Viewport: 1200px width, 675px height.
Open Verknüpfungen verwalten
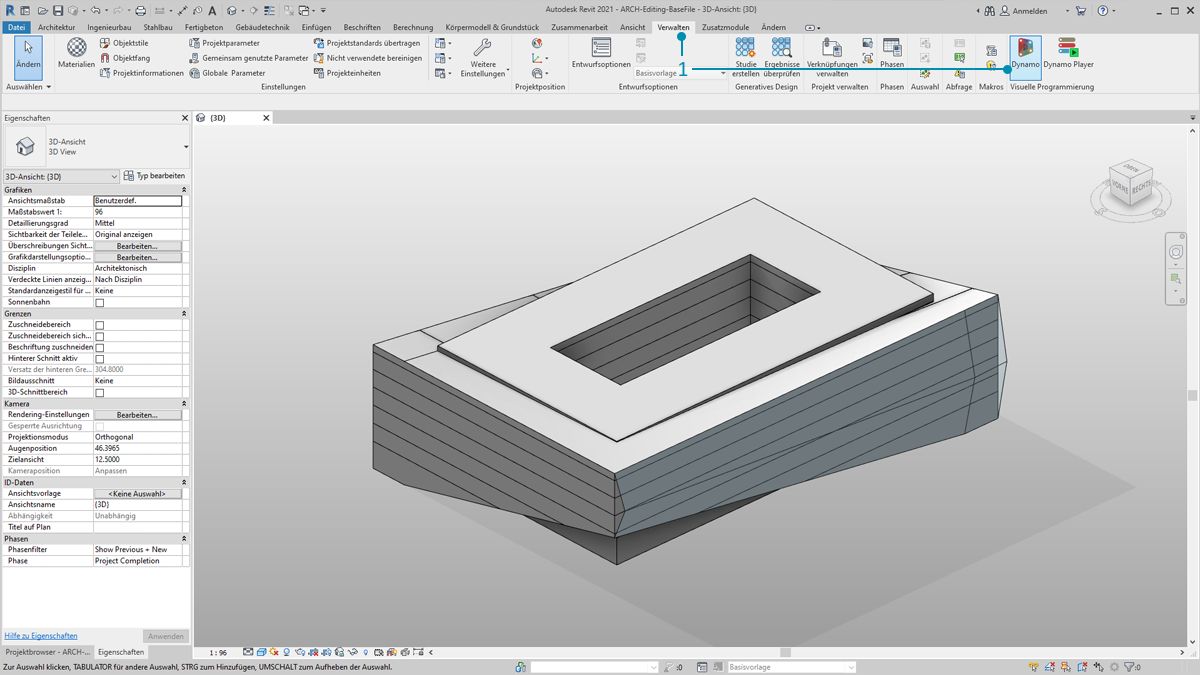pyautogui.click(x=832, y=58)
